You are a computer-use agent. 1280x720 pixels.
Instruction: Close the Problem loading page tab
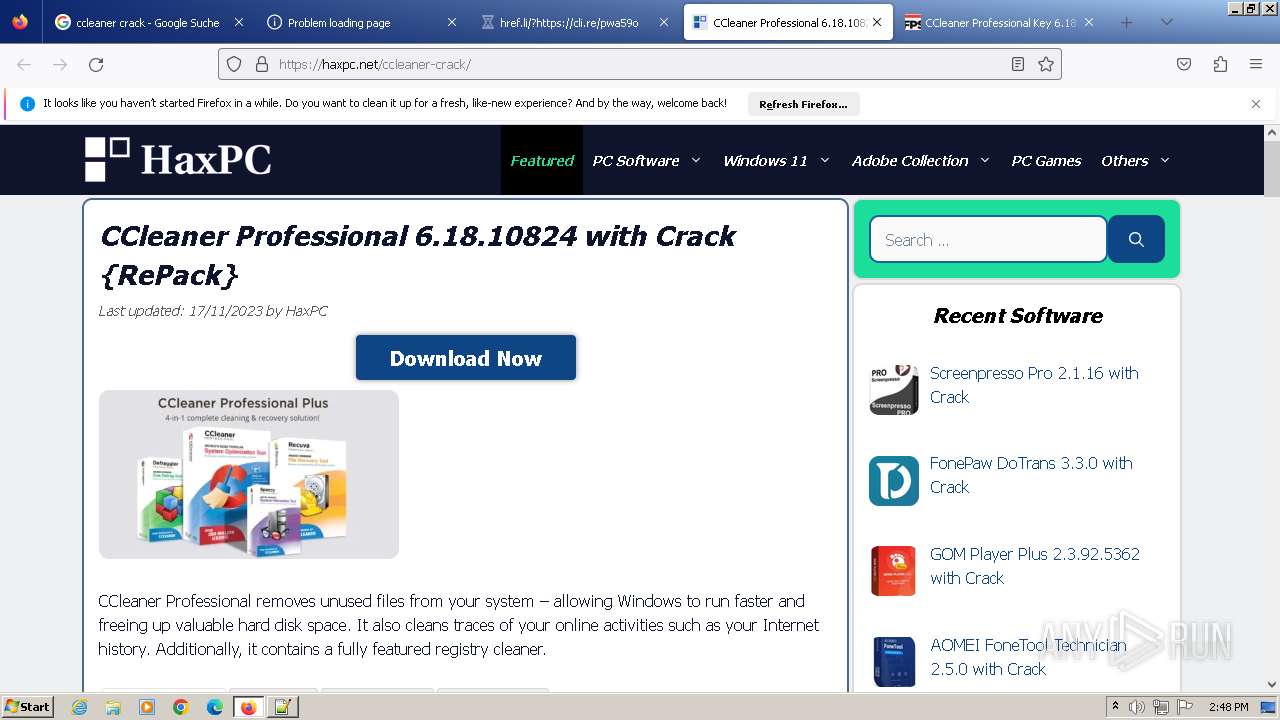(x=451, y=22)
